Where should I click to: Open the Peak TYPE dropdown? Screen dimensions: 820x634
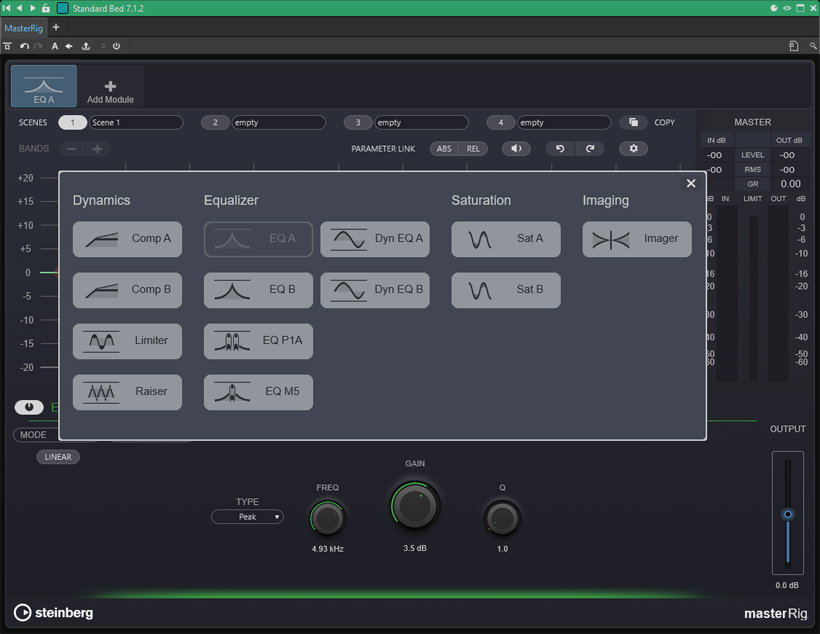247,517
